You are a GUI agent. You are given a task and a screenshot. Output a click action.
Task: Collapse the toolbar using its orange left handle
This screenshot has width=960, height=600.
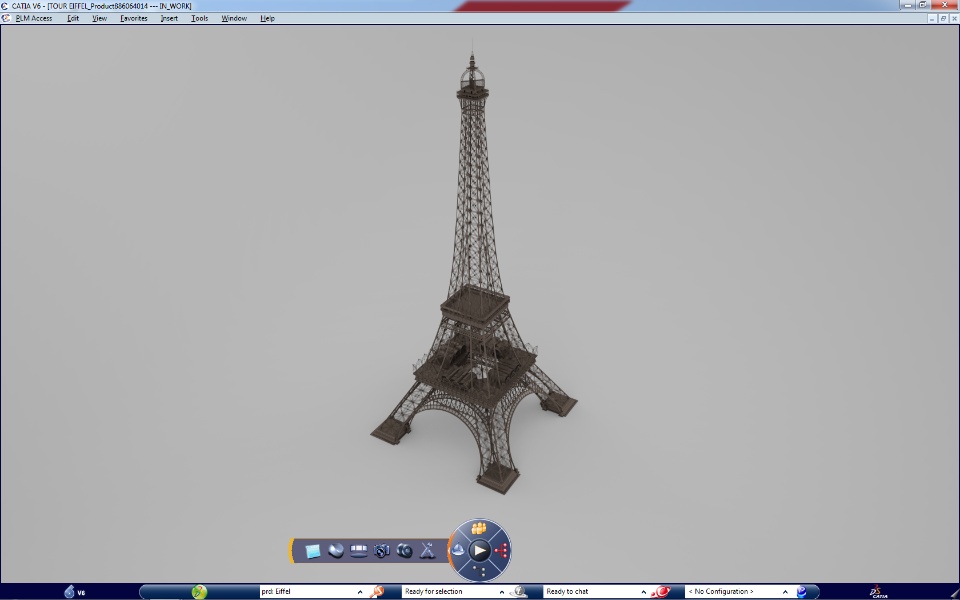pyautogui.click(x=291, y=550)
